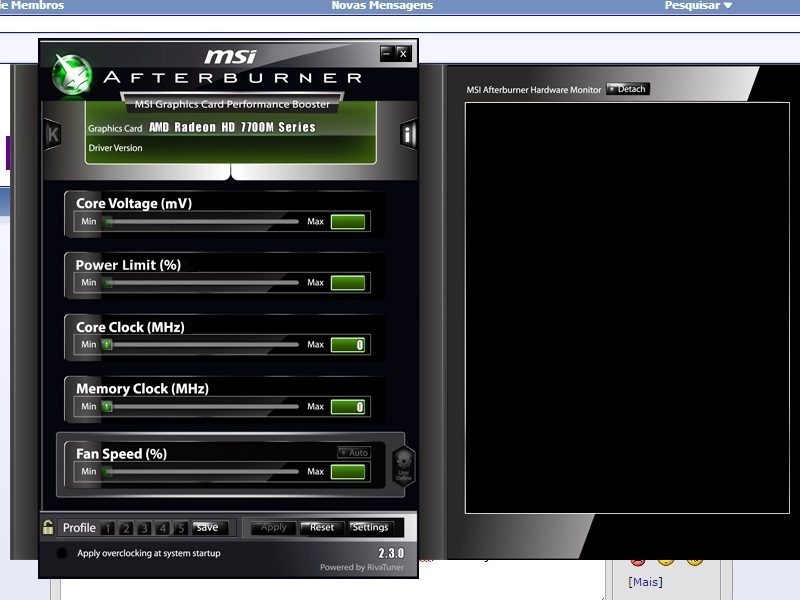Toggle Auto fan speed

354,453
